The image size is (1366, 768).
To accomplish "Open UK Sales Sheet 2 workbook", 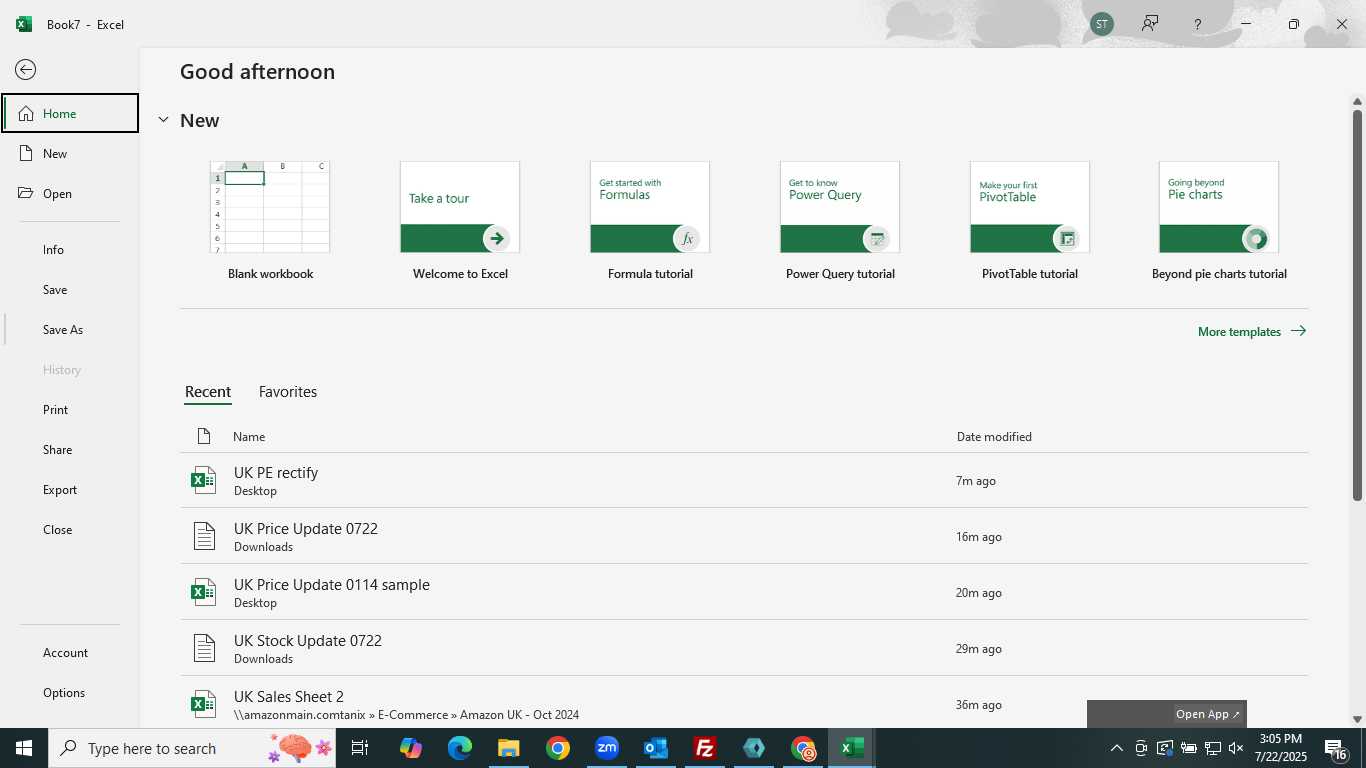I will point(744,704).
